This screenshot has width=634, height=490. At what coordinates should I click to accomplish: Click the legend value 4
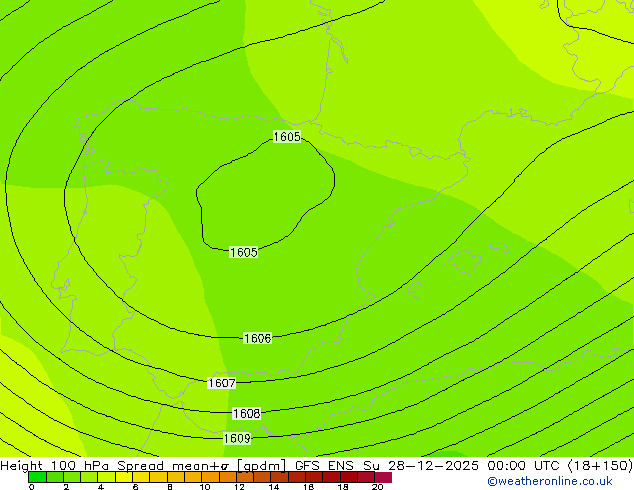point(101,487)
